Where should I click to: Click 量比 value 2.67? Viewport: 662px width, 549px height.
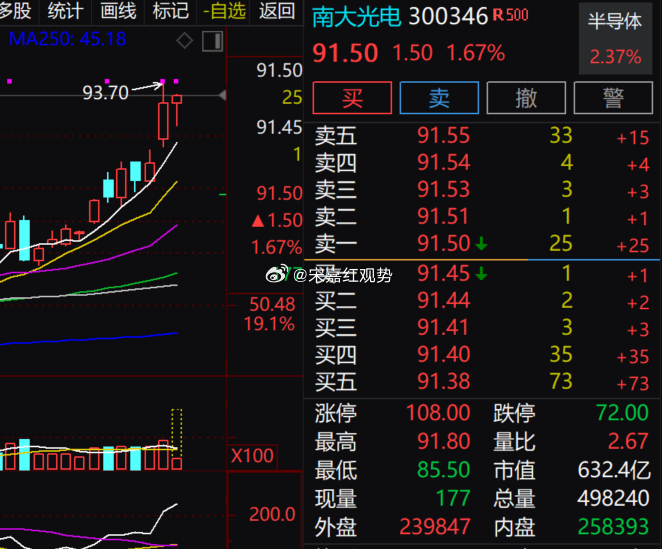628,441
